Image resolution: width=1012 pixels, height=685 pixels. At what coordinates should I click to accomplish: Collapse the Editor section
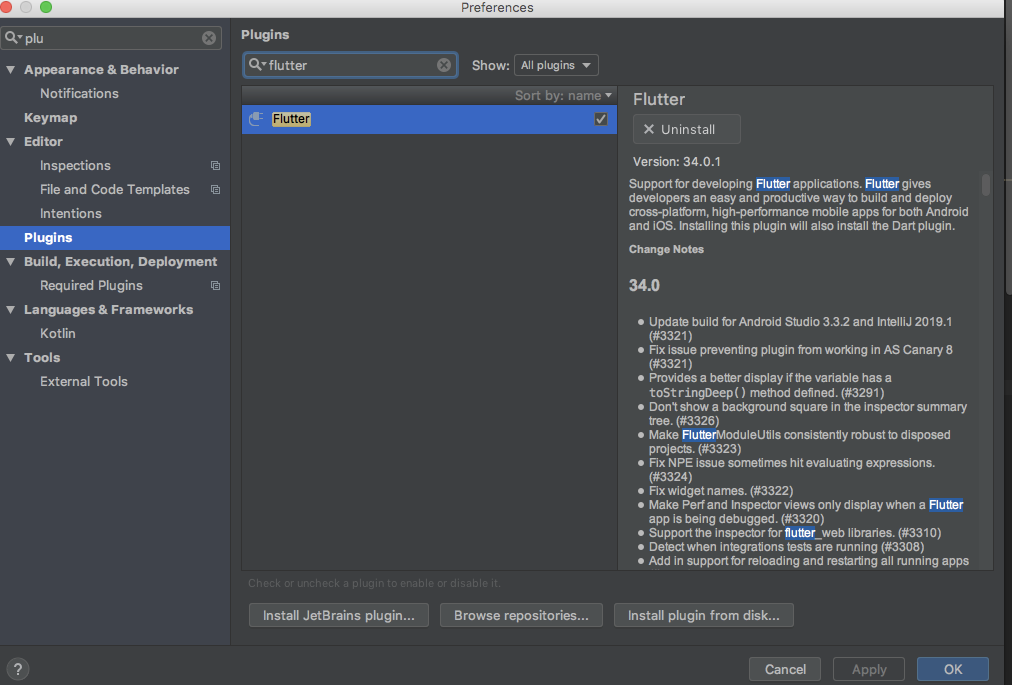pyautogui.click(x=11, y=141)
